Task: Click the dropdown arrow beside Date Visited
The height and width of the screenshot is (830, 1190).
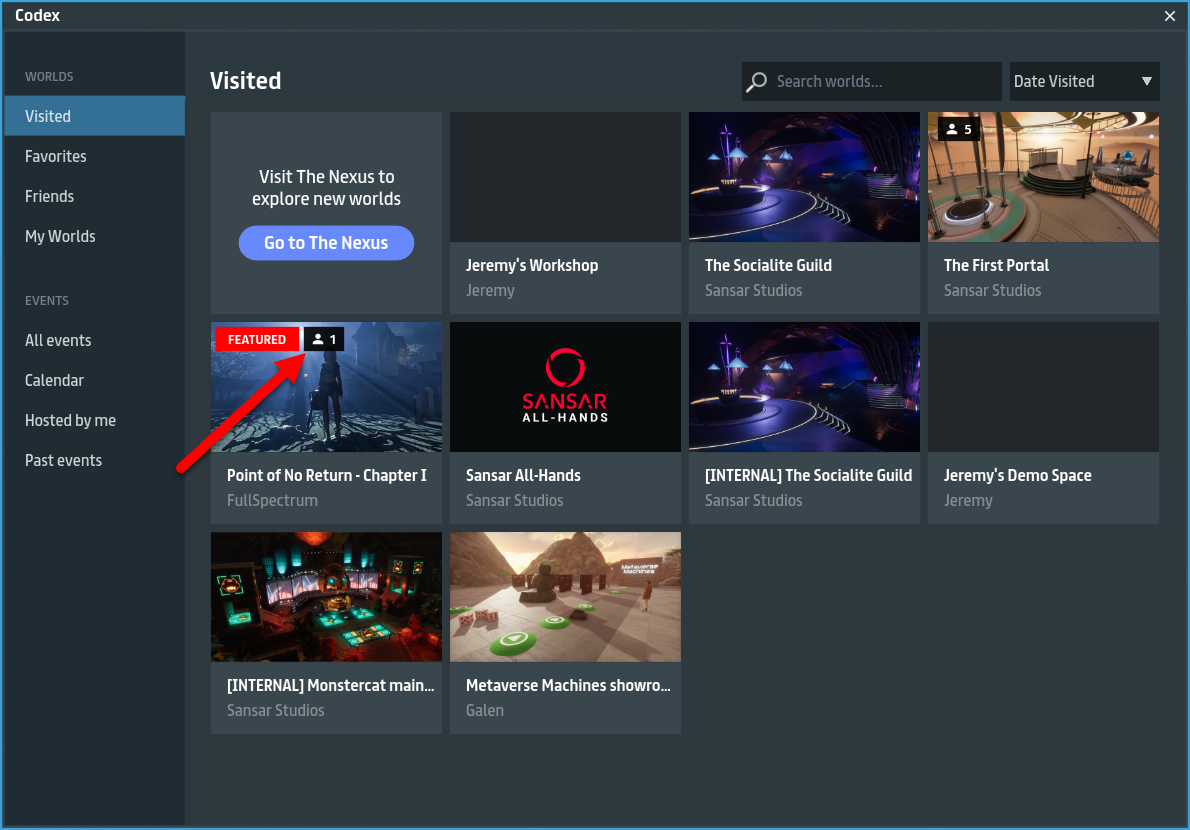Action: click(x=1147, y=82)
